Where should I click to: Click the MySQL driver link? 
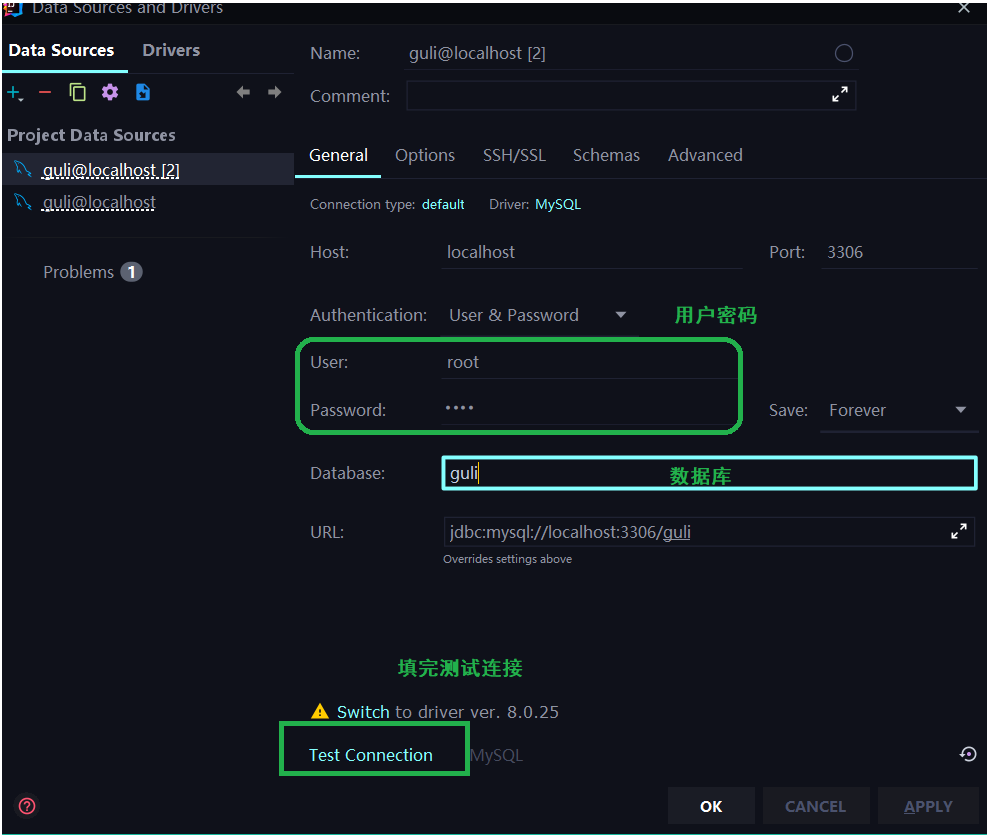coord(558,204)
